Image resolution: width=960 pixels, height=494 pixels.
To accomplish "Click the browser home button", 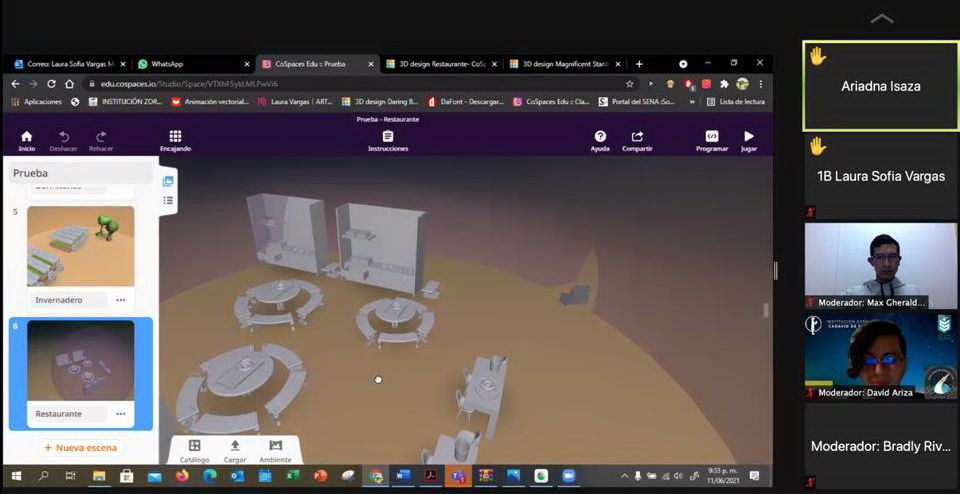I will coord(69,83).
